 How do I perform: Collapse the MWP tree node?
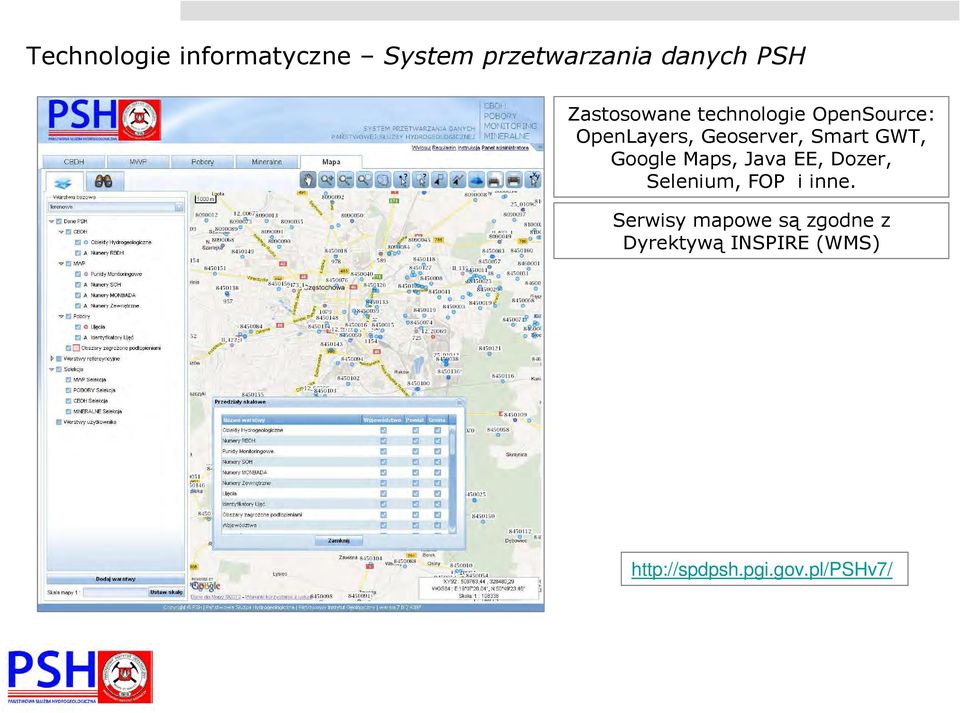[61, 264]
